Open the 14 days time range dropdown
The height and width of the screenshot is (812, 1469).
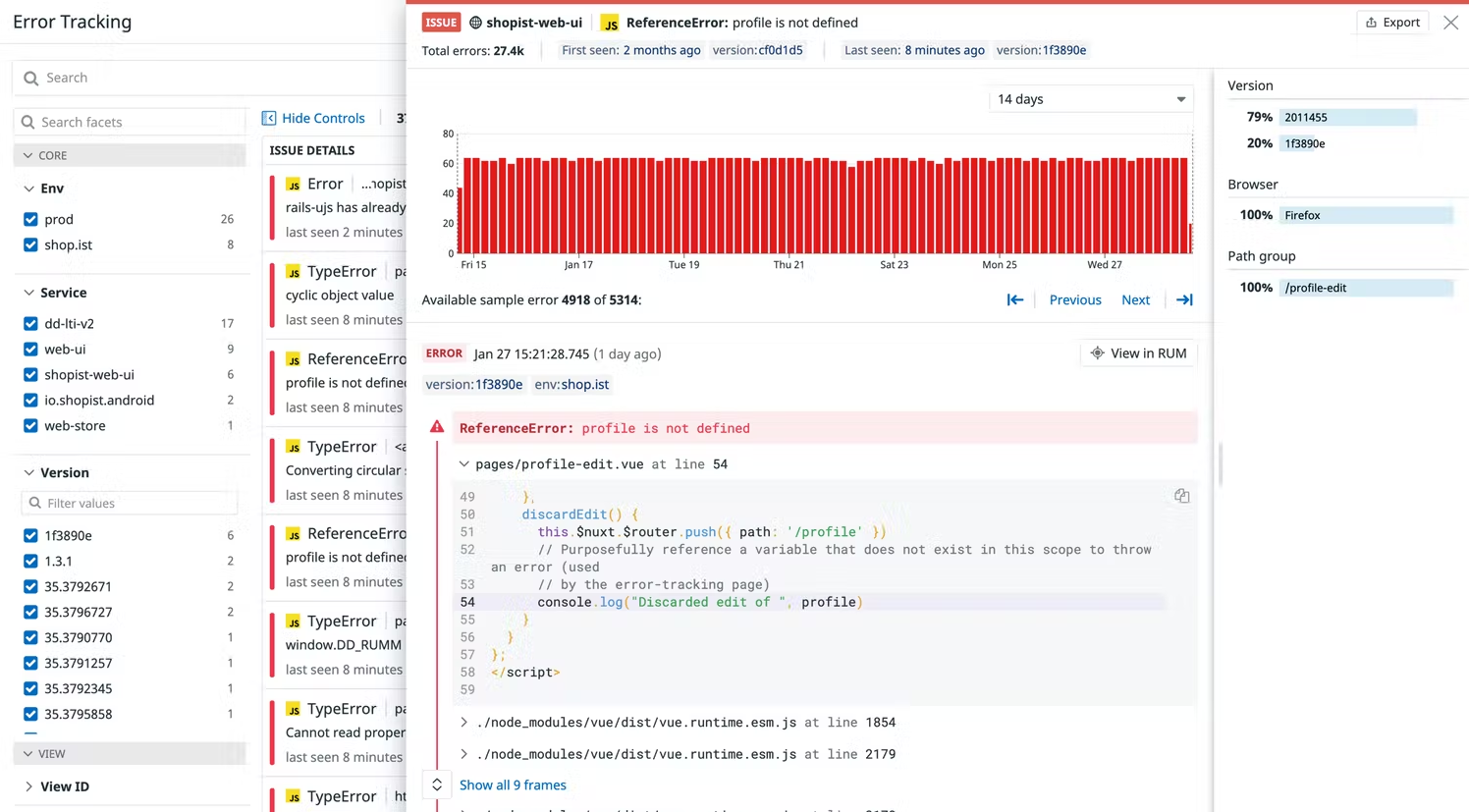1091,99
